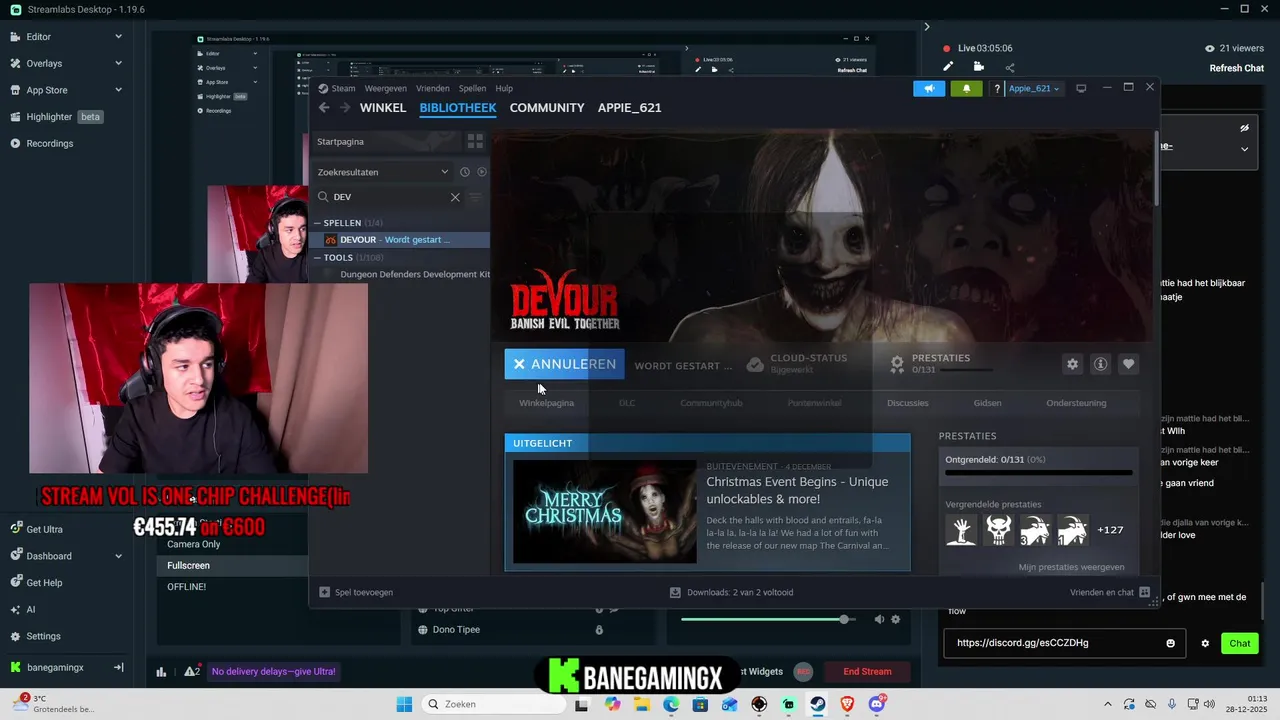Open DEVOUR game info icon
Viewport: 1280px width, 720px height.
click(x=1100, y=364)
